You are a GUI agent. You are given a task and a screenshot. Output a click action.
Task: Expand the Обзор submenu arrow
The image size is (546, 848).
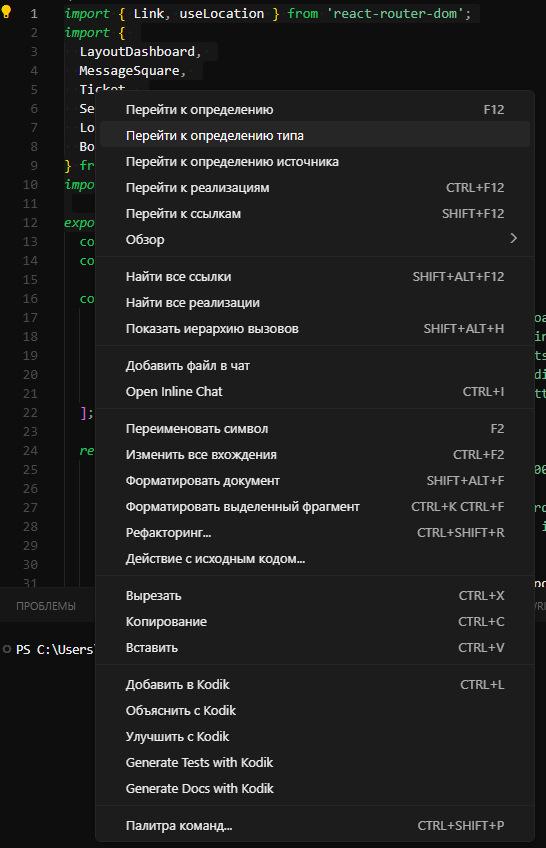[x=514, y=238]
